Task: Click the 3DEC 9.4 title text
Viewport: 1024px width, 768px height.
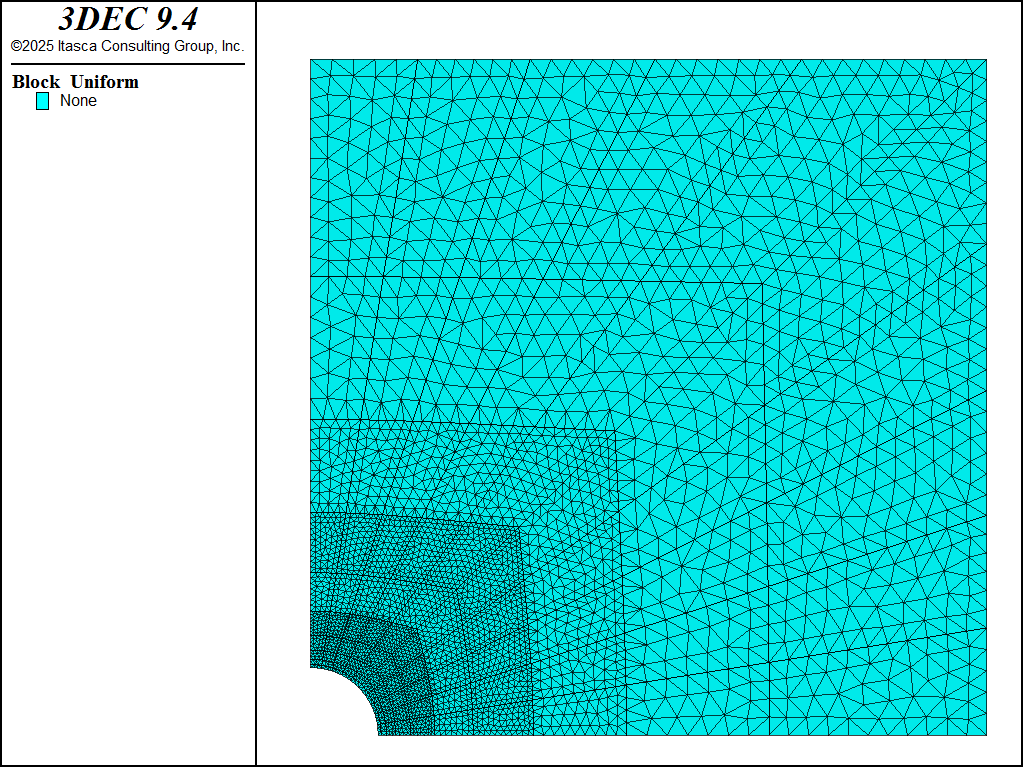Action: (x=127, y=20)
